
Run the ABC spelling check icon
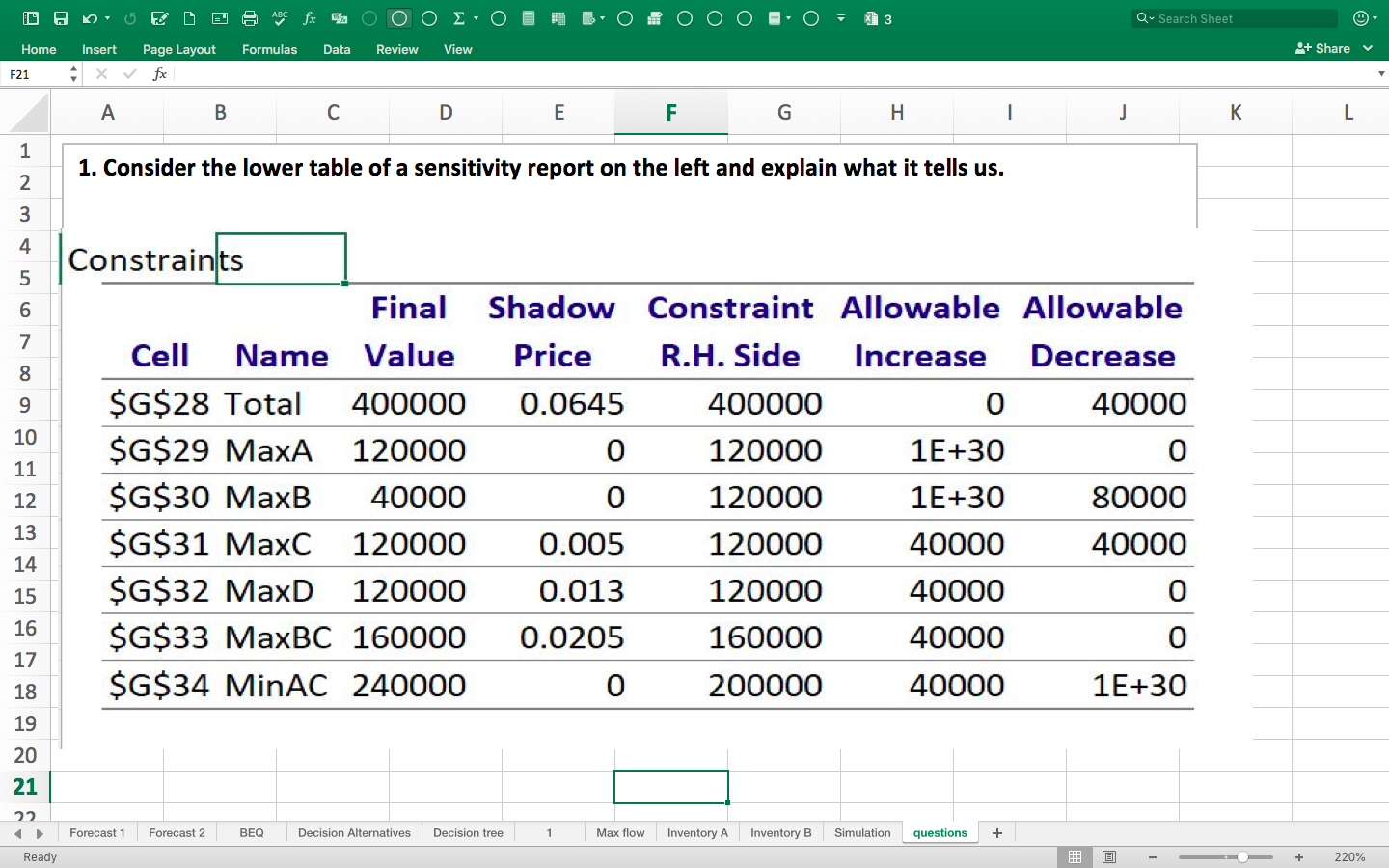[280, 18]
